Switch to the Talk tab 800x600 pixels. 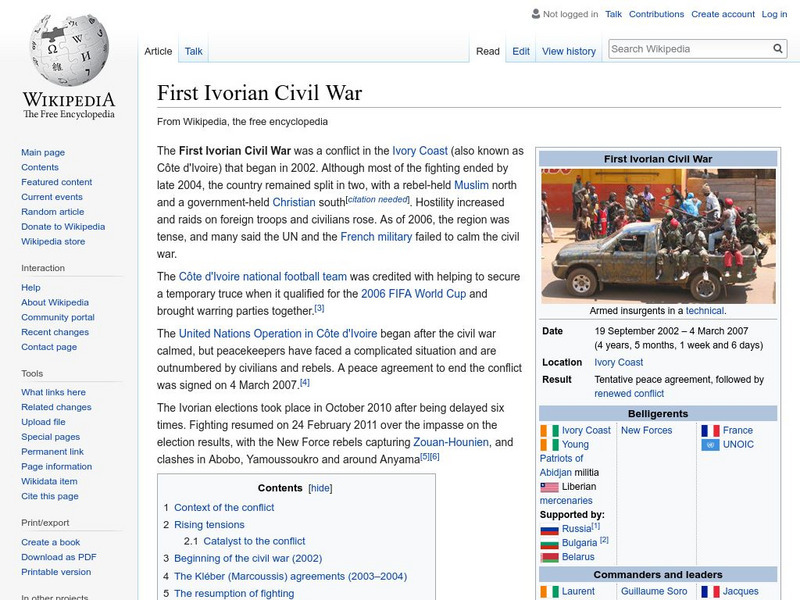192,50
